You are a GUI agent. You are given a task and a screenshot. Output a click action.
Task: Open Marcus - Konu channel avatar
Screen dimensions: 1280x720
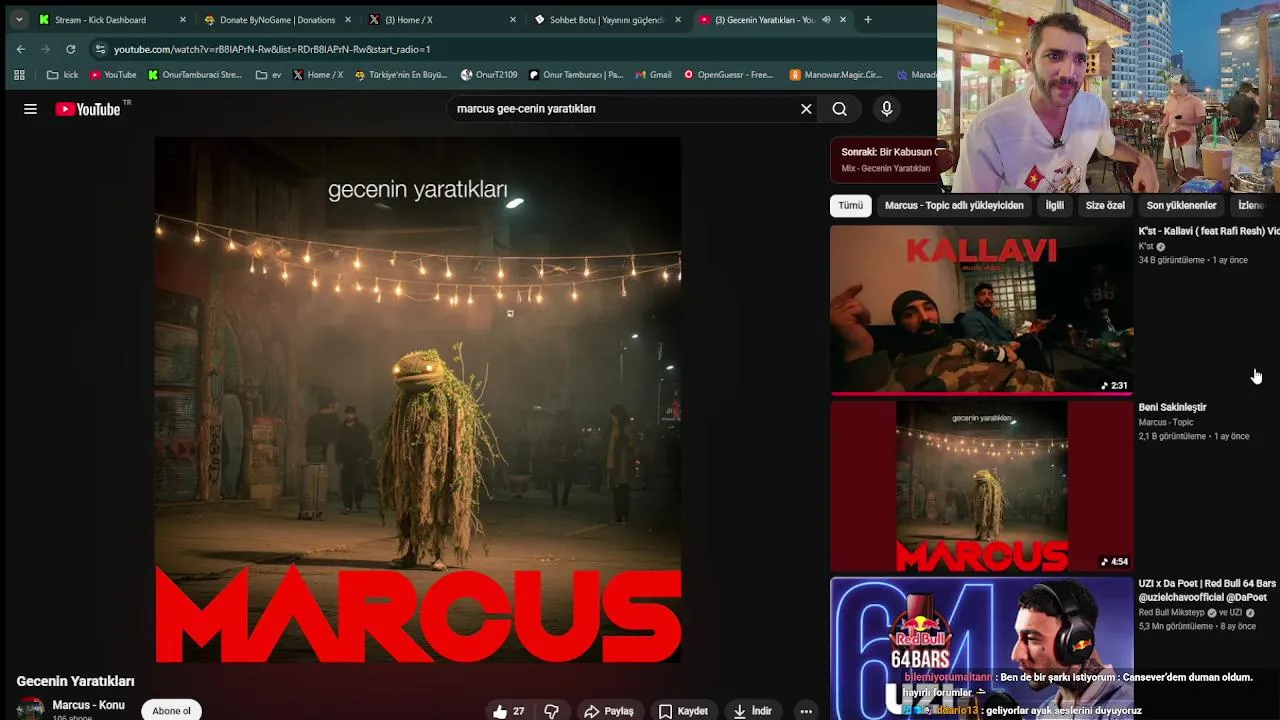[30, 709]
